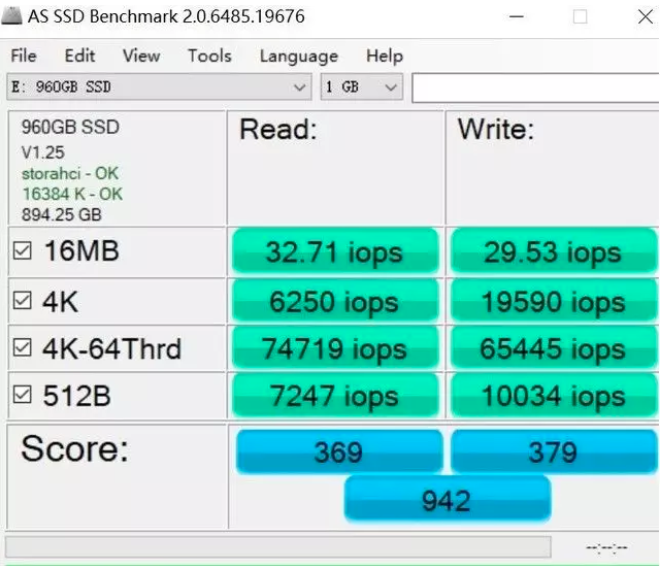Viewport: 660px width, 566px height.
Task: Click the empty text field beside 1 GB
Action: pos(535,87)
